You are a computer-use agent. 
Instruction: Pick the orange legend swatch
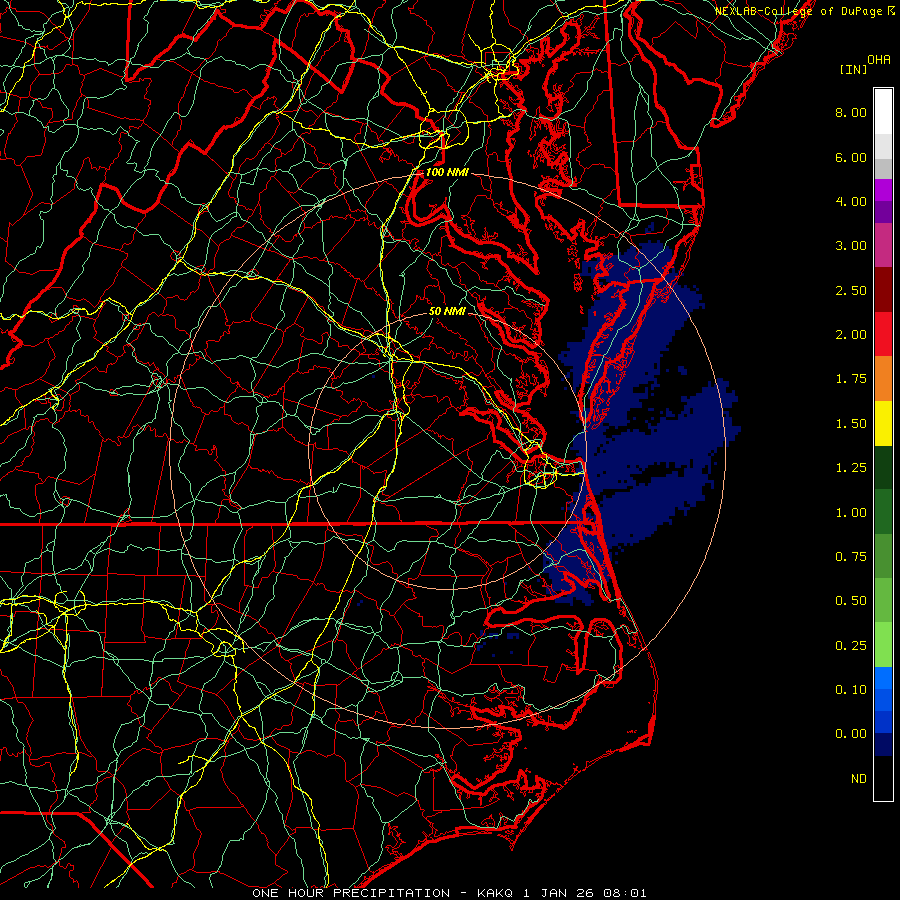point(883,378)
